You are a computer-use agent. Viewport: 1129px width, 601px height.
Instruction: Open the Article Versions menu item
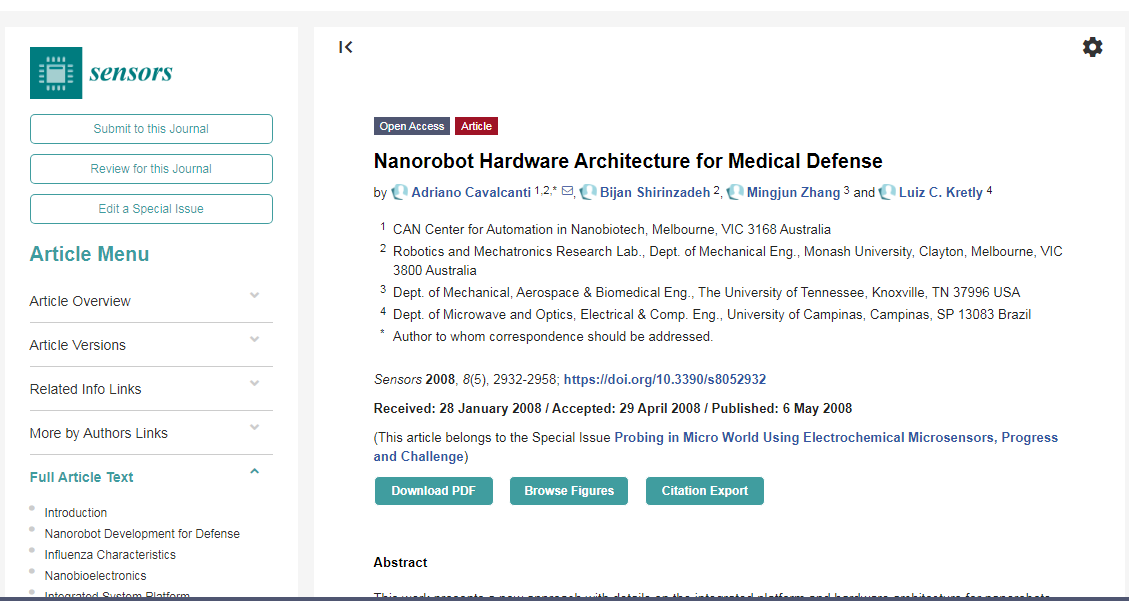pos(78,345)
